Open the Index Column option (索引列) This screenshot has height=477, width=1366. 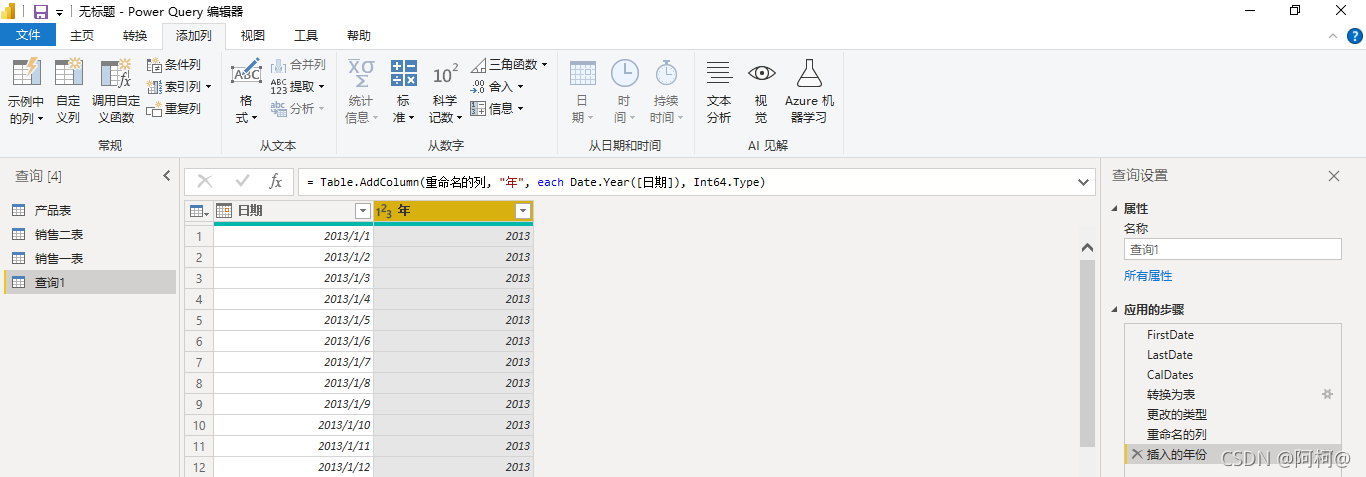pyautogui.click(x=179, y=87)
